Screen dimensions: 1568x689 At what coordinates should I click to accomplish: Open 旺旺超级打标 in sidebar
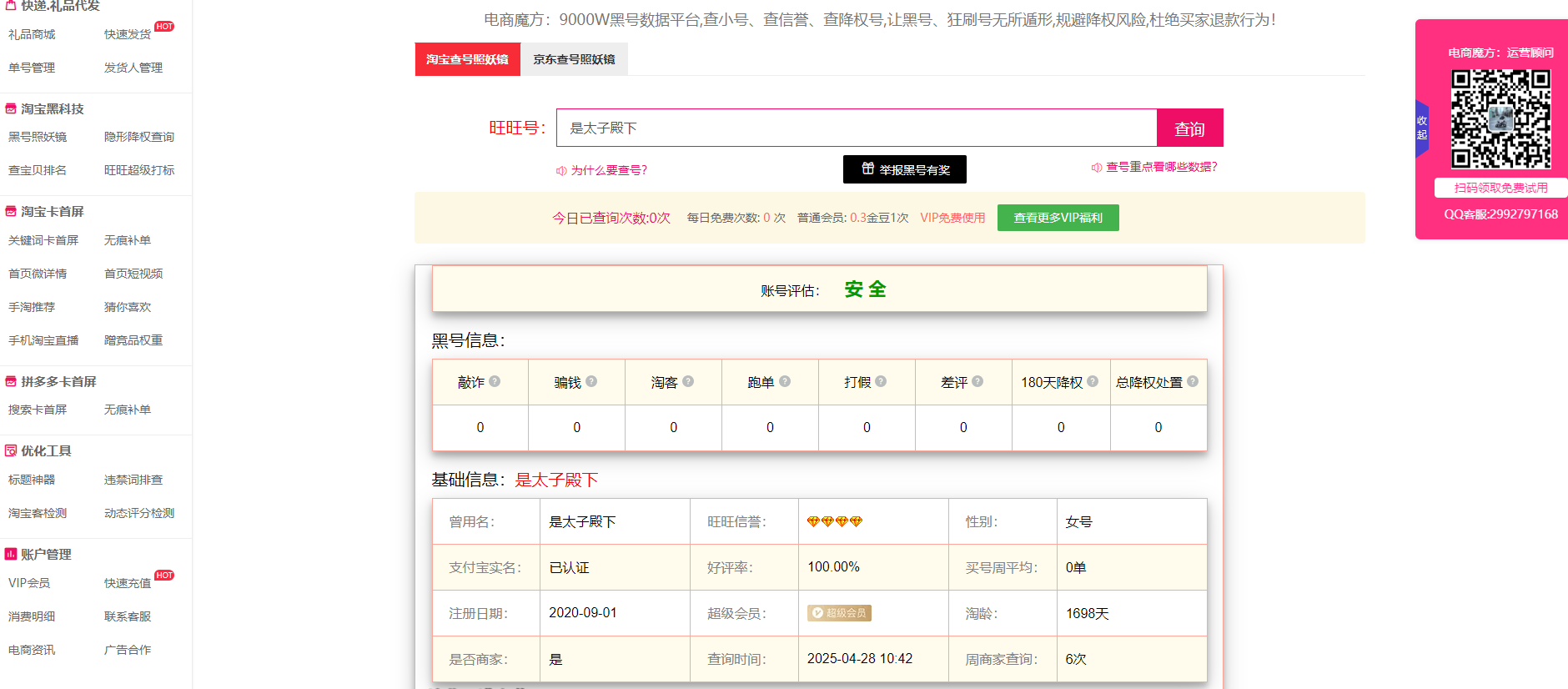[x=139, y=170]
